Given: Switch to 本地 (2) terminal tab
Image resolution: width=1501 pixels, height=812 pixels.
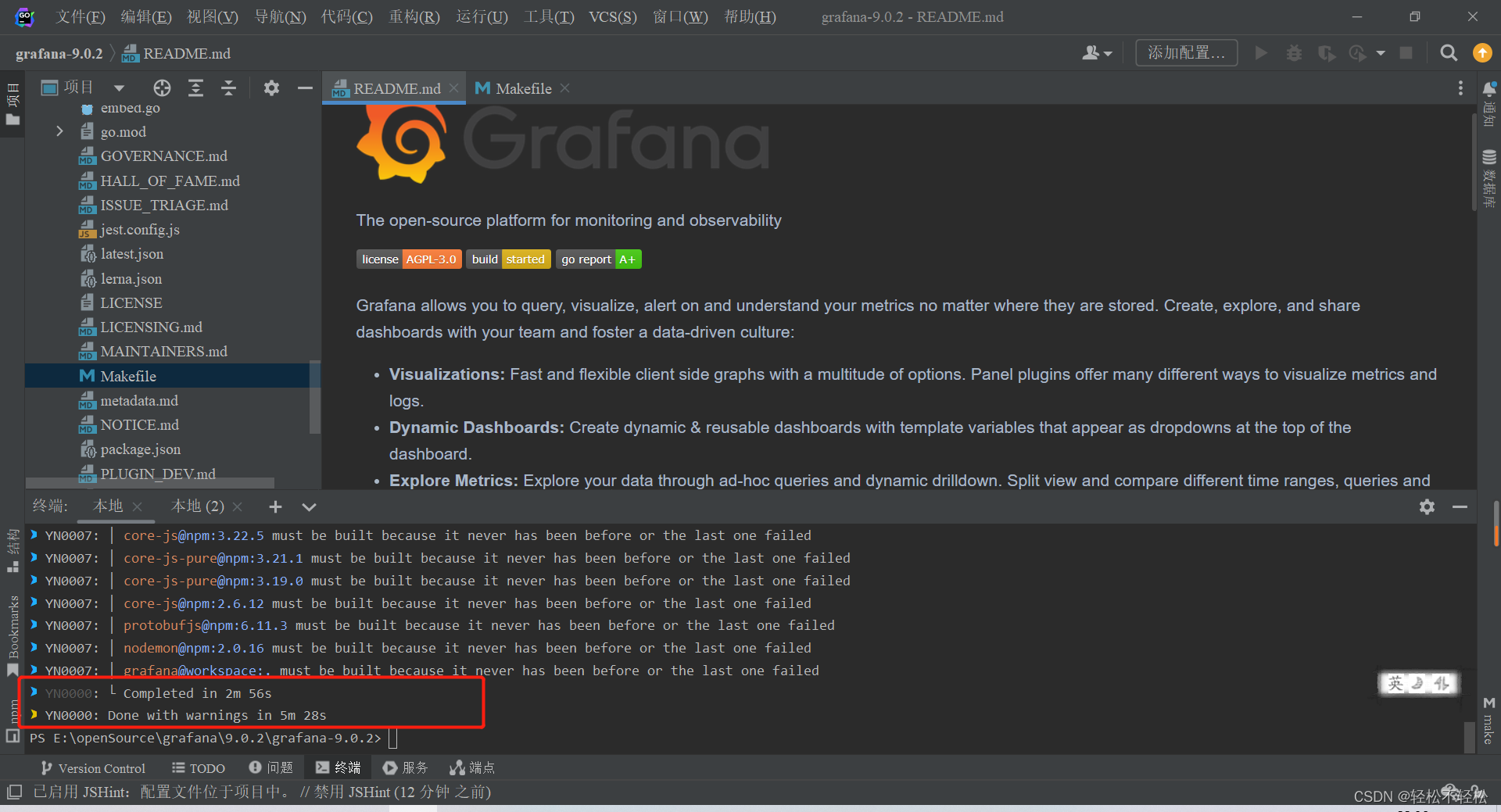Looking at the screenshot, I should tap(198, 506).
